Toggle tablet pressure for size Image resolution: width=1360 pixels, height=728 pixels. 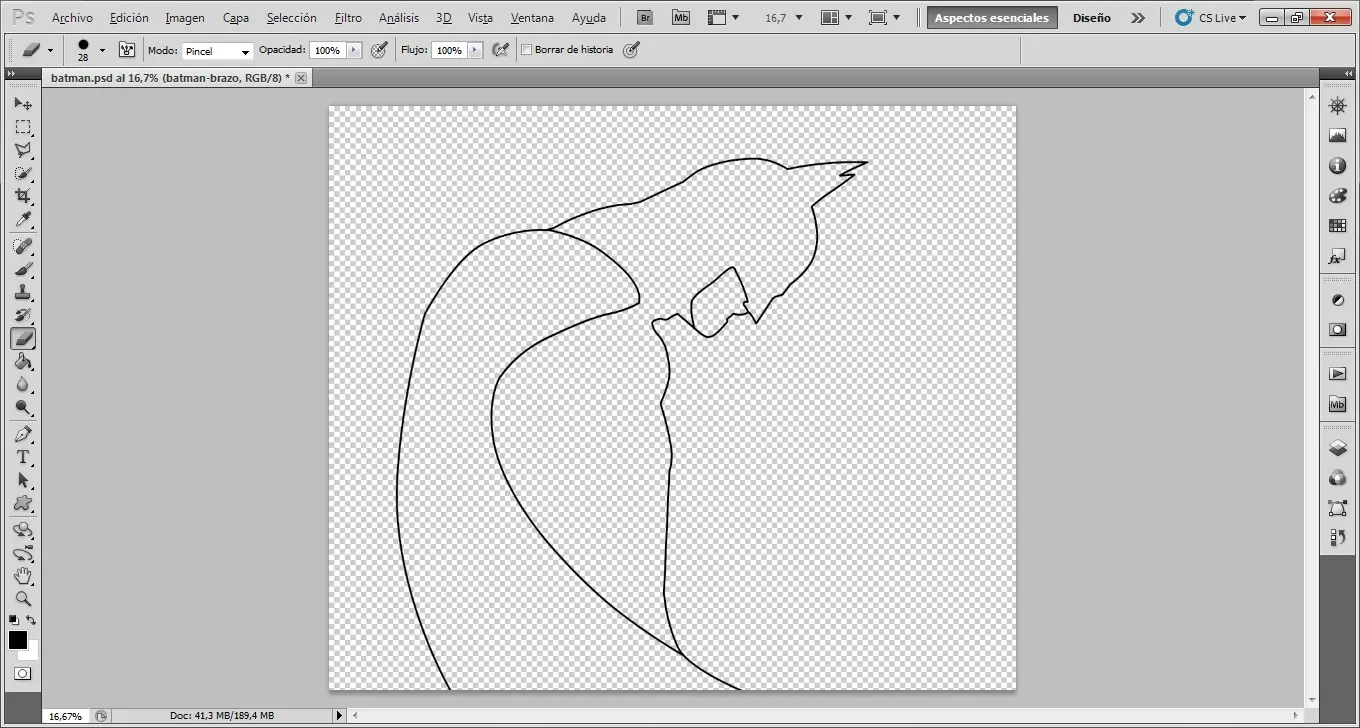click(x=631, y=50)
